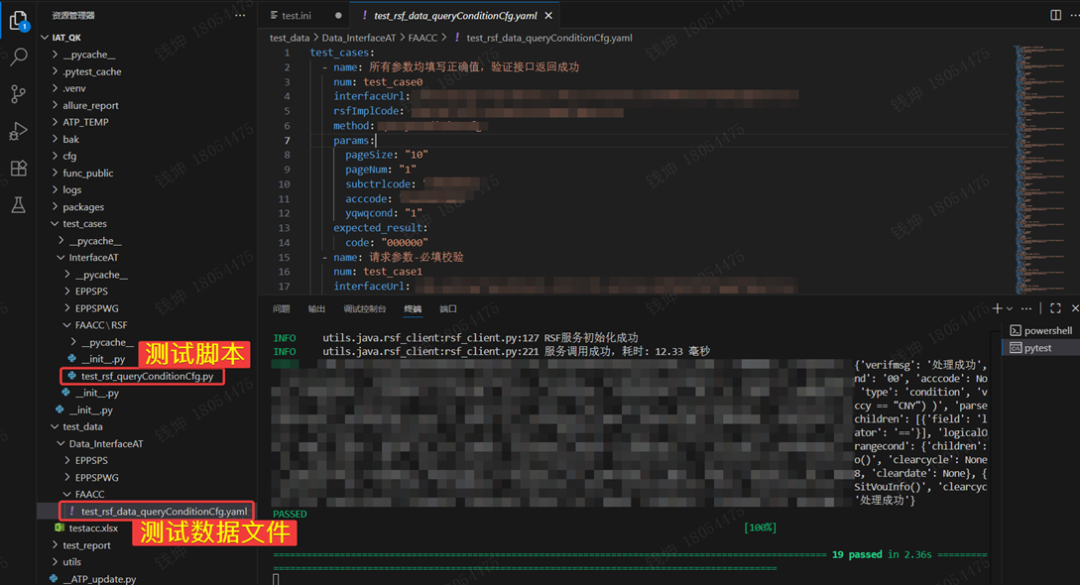This screenshot has height=585, width=1080.
Task: Open the Run and Debug view
Action: (19, 131)
